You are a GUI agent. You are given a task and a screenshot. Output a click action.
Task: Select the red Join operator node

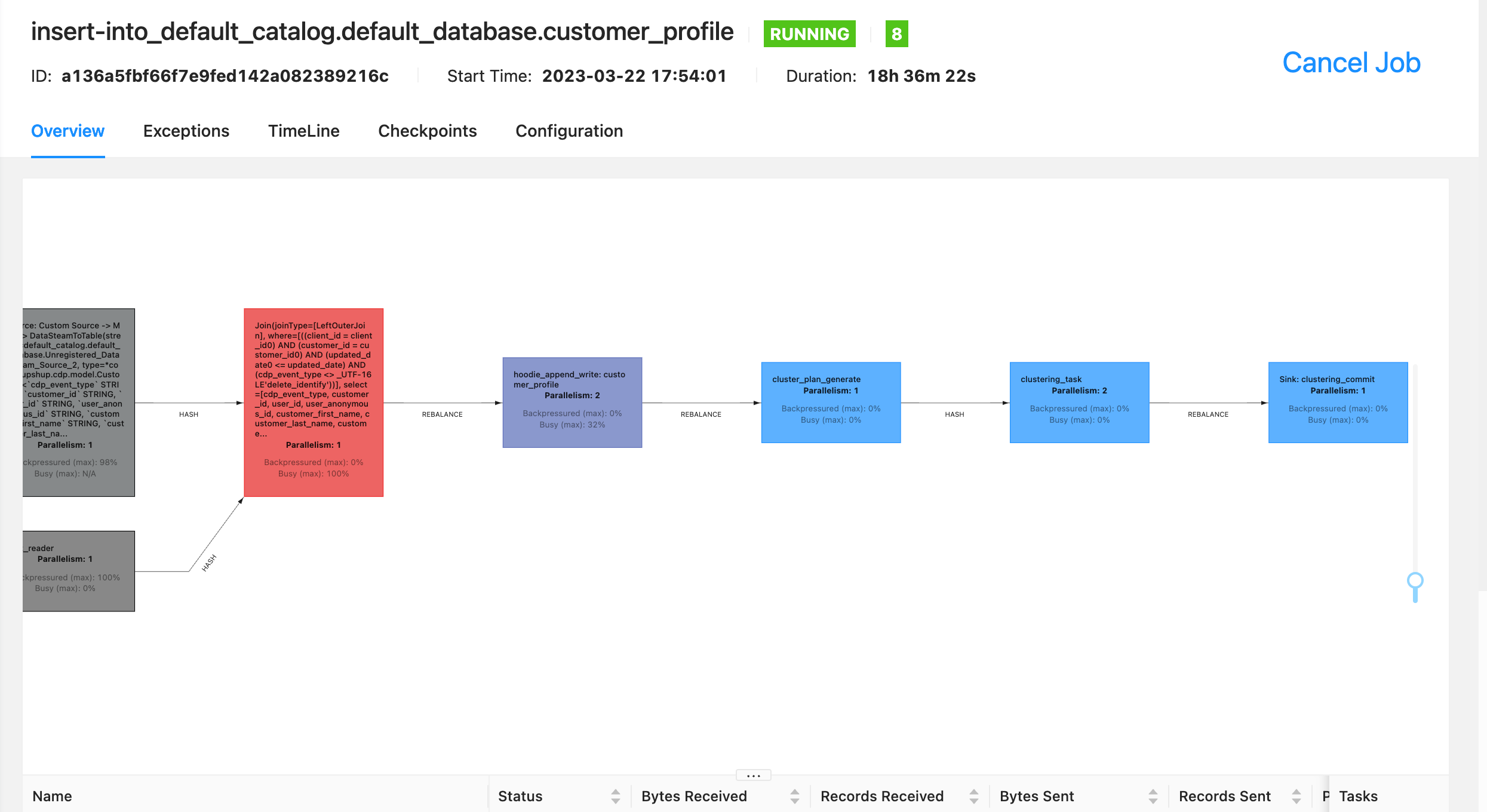[x=313, y=402]
